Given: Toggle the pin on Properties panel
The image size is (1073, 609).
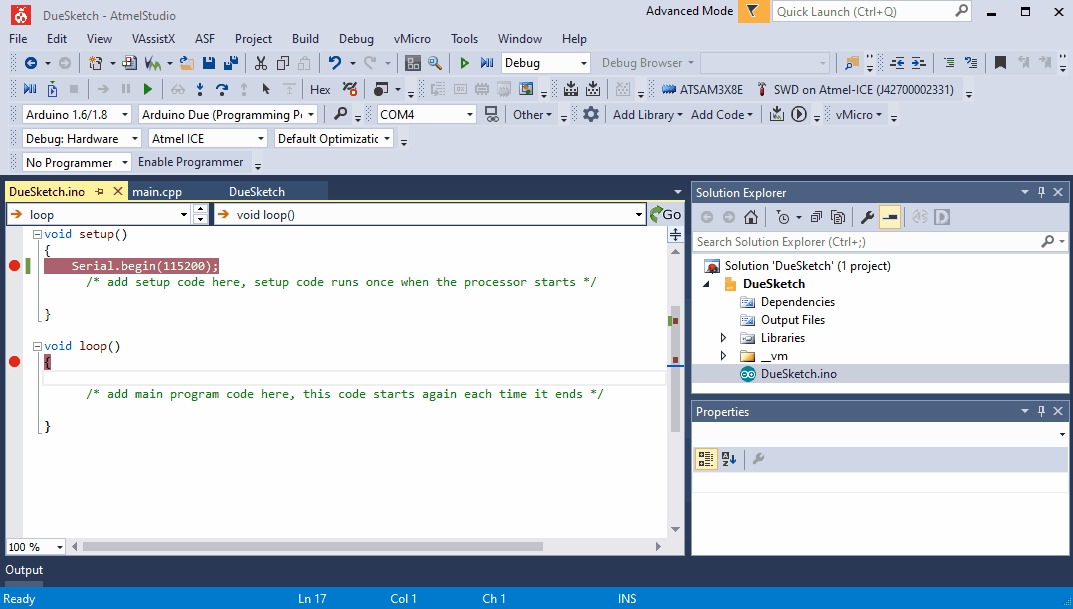Looking at the screenshot, I should (x=1042, y=411).
